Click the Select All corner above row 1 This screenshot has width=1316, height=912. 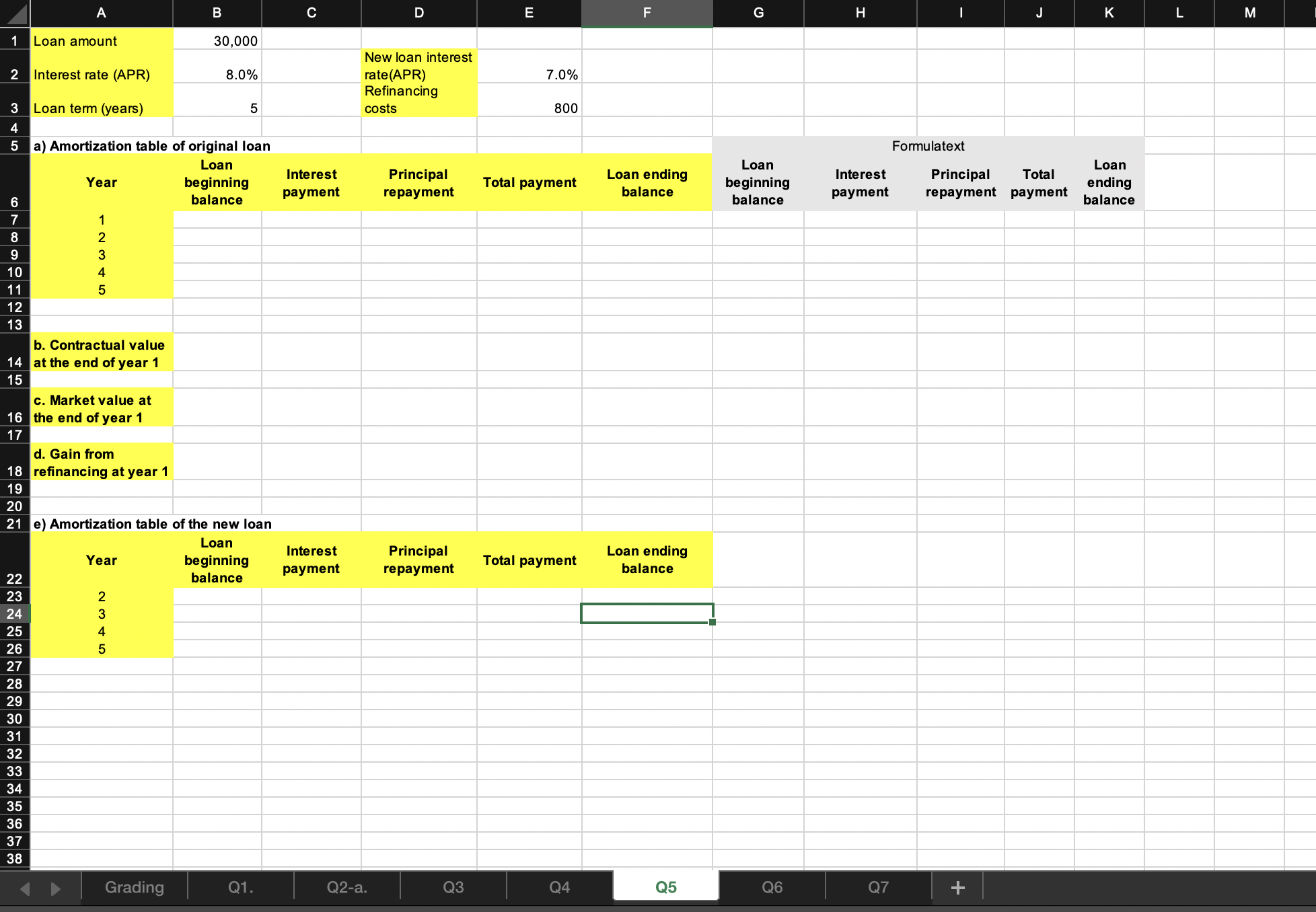tap(14, 13)
